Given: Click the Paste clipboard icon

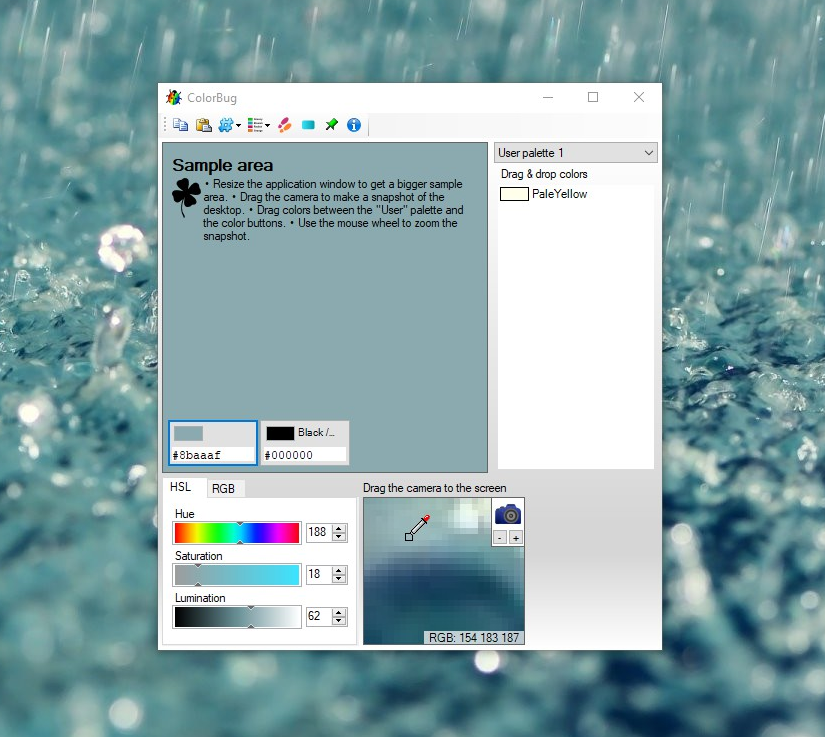Looking at the screenshot, I should point(204,125).
